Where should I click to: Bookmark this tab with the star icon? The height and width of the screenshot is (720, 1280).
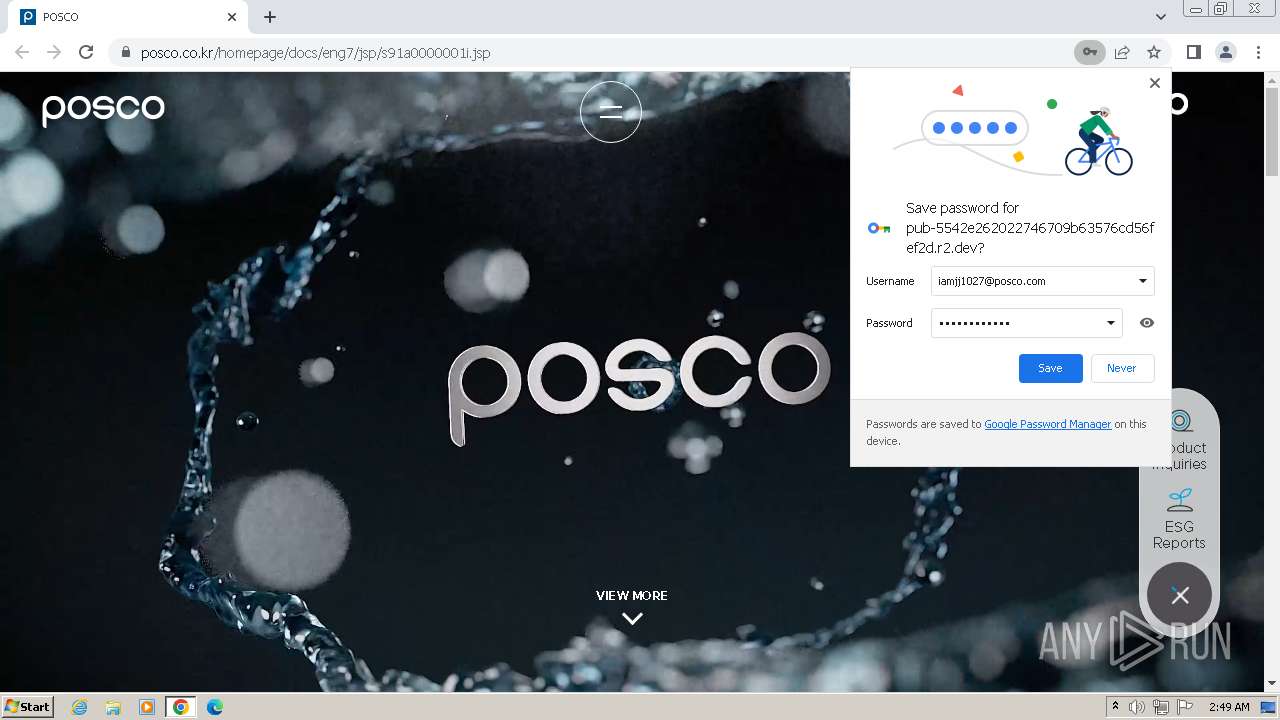(1154, 52)
